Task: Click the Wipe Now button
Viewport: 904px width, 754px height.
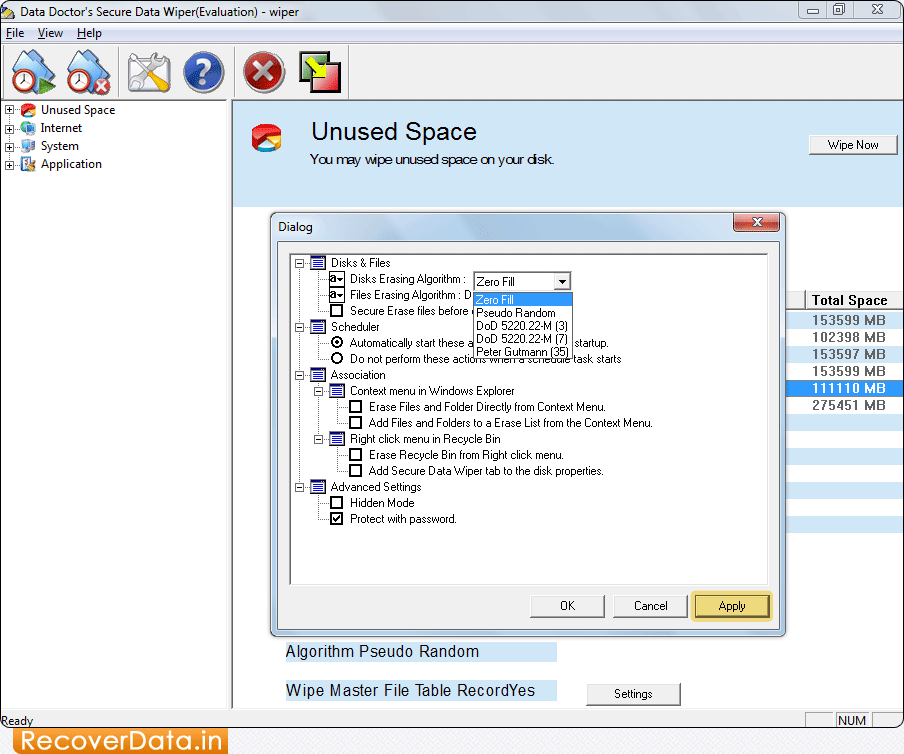Action: click(x=852, y=144)
